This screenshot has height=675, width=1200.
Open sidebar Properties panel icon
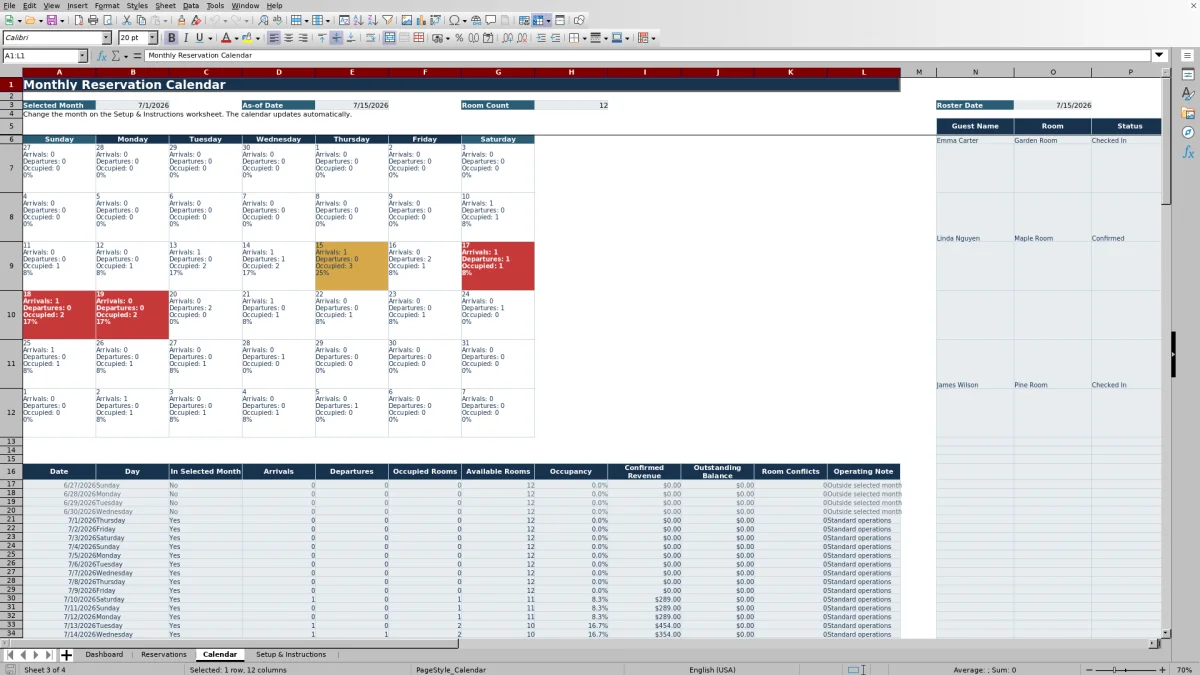coord(1188,74)
